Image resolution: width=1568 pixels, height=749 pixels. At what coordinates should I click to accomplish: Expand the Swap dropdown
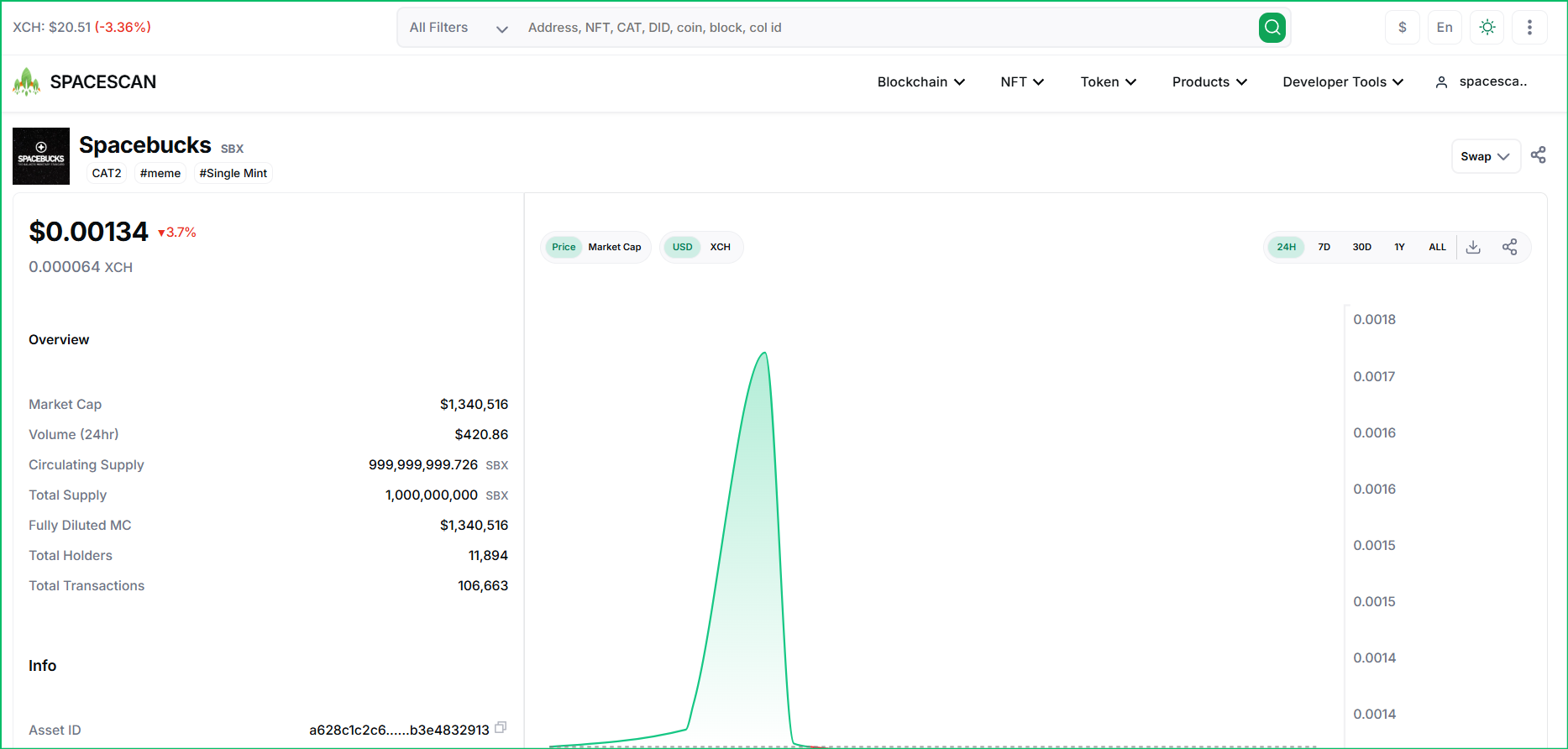(1486, 156)
